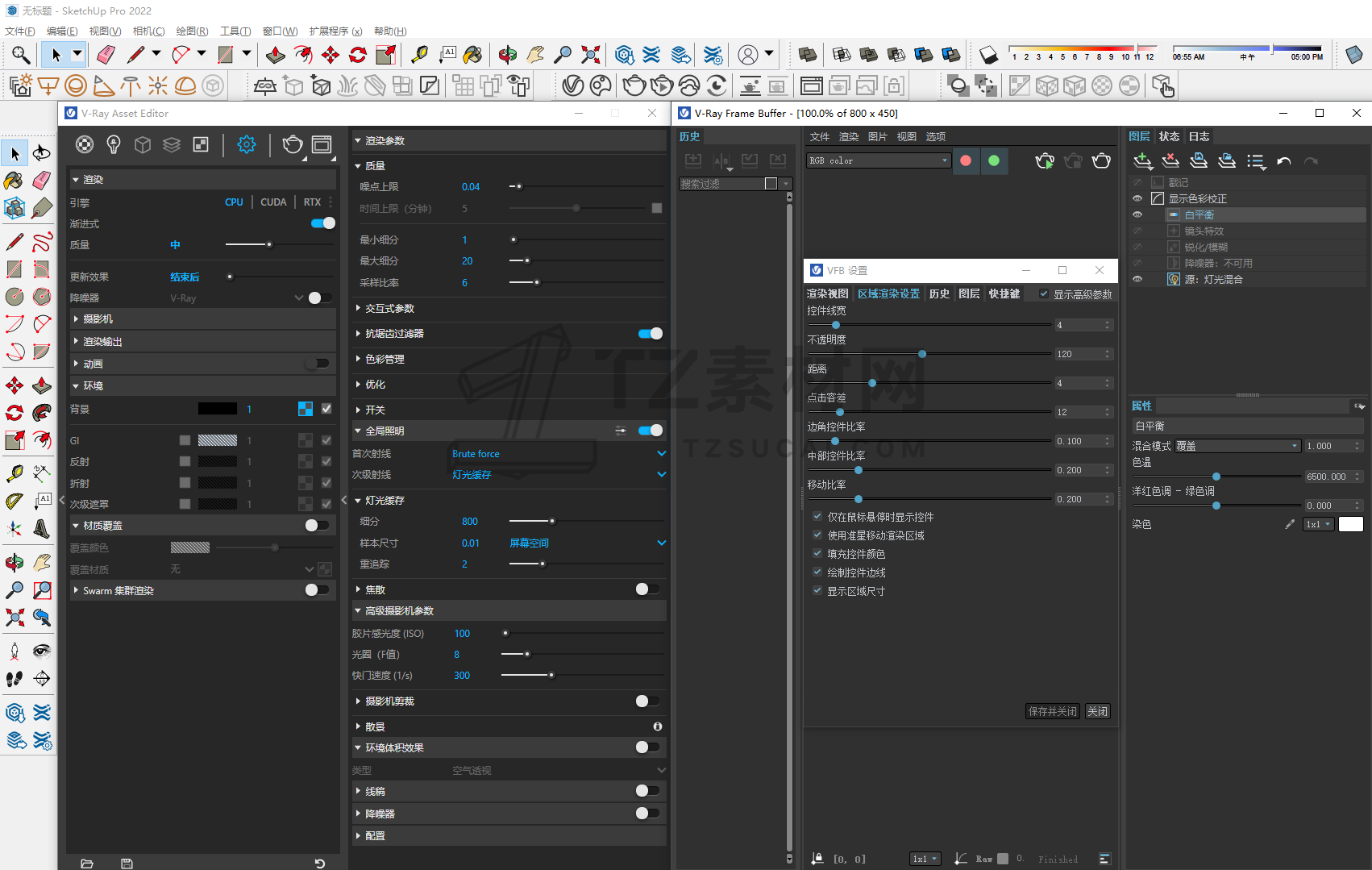The height and width of the screenshot is (870, 1372).
Task: Select the Move tool in top toolbar
Action: (331, 55)
